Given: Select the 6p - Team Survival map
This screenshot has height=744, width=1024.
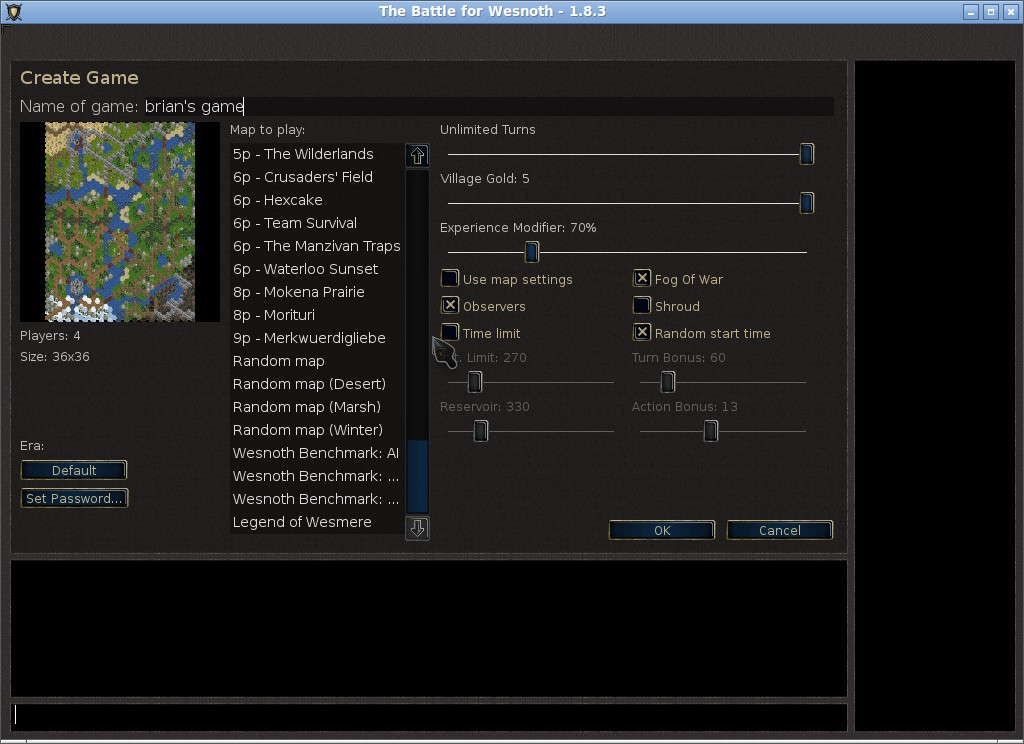Looking at the screenshot, I should [x=317, y=223].
